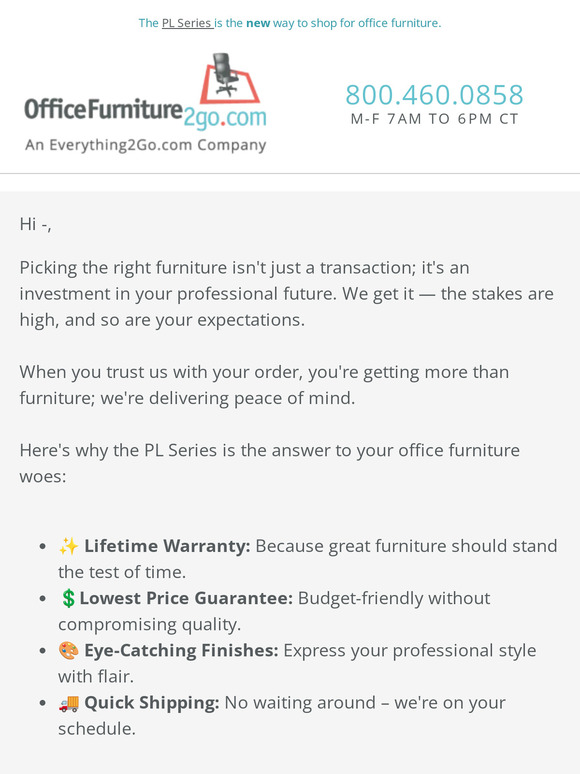Click the OfficeFurniture2go.com logo
This screenshot has height=774, width=580.
(x=146, y=103)
